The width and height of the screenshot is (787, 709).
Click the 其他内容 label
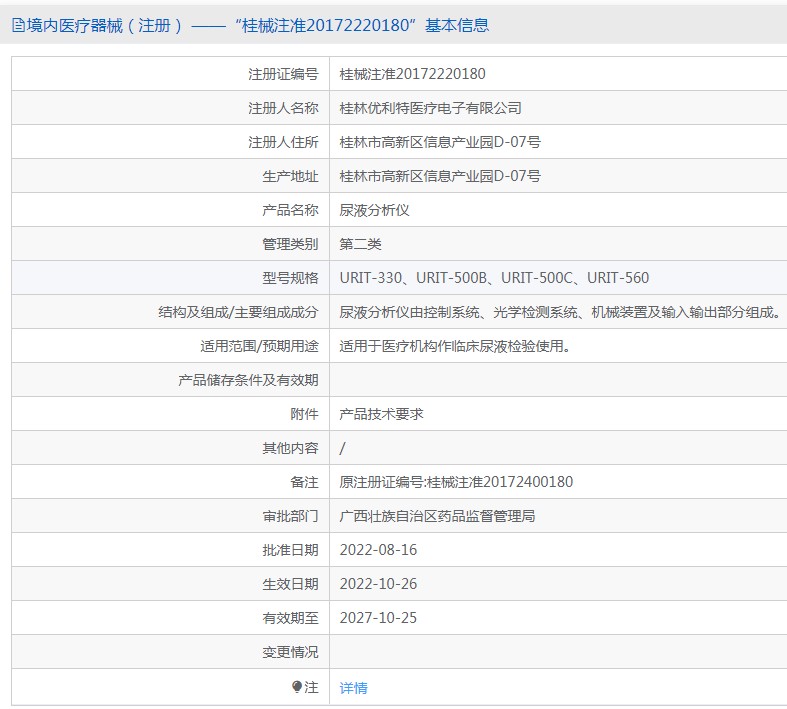[290, 448]
